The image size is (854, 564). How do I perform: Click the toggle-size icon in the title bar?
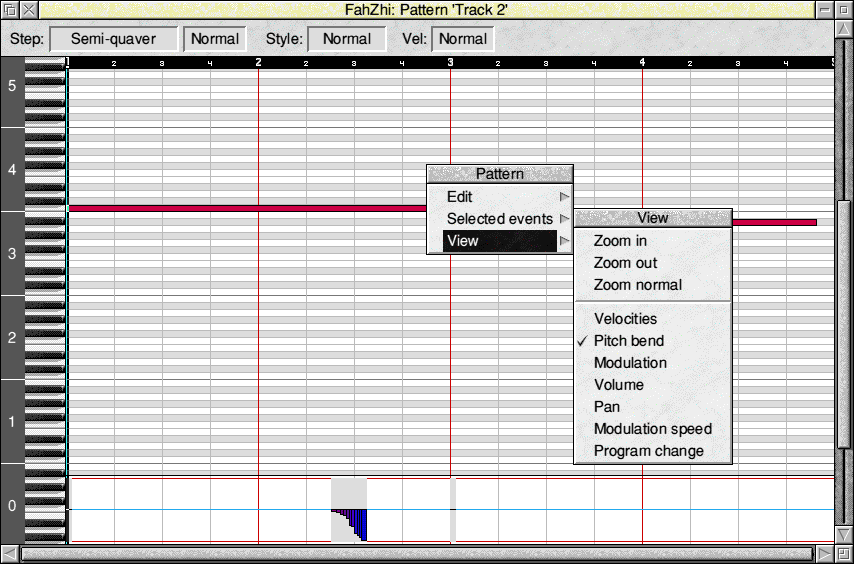pyautogui.click(x=844, y=9)
